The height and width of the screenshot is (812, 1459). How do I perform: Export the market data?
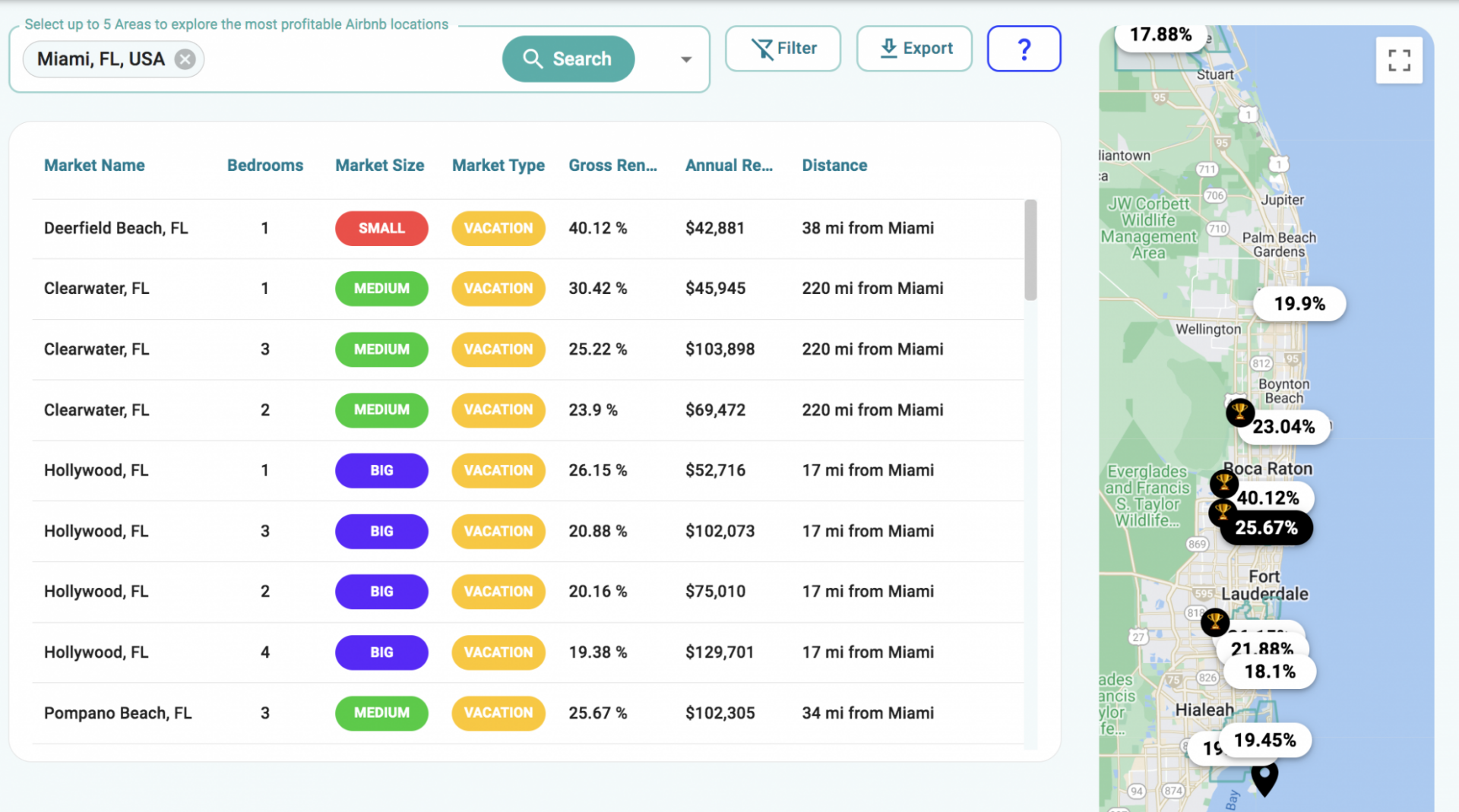[x=914, y=49]
